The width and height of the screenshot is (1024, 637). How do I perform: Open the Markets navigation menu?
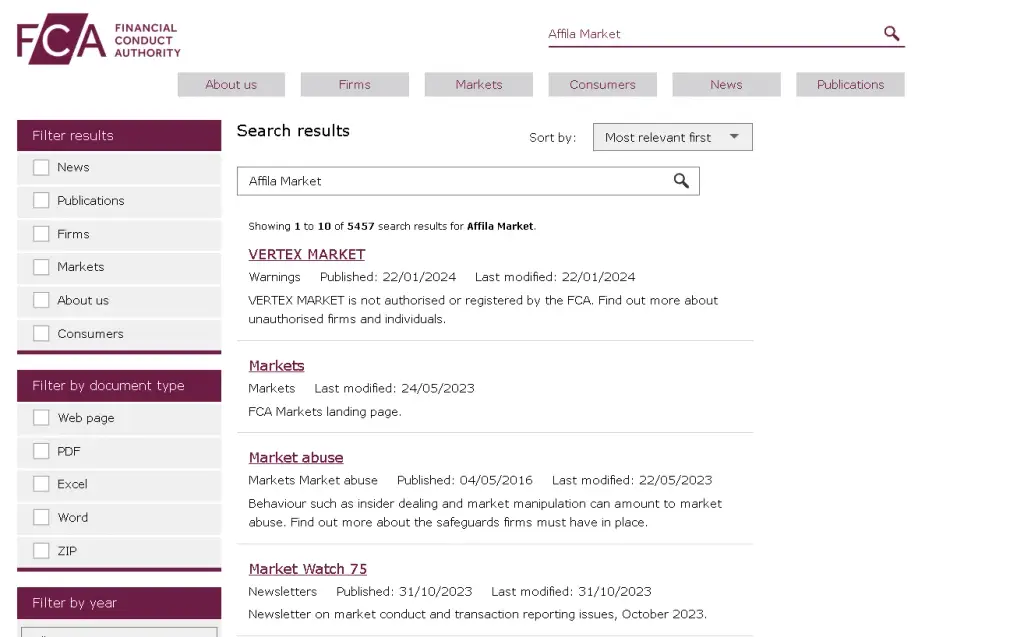pos(479,84)
